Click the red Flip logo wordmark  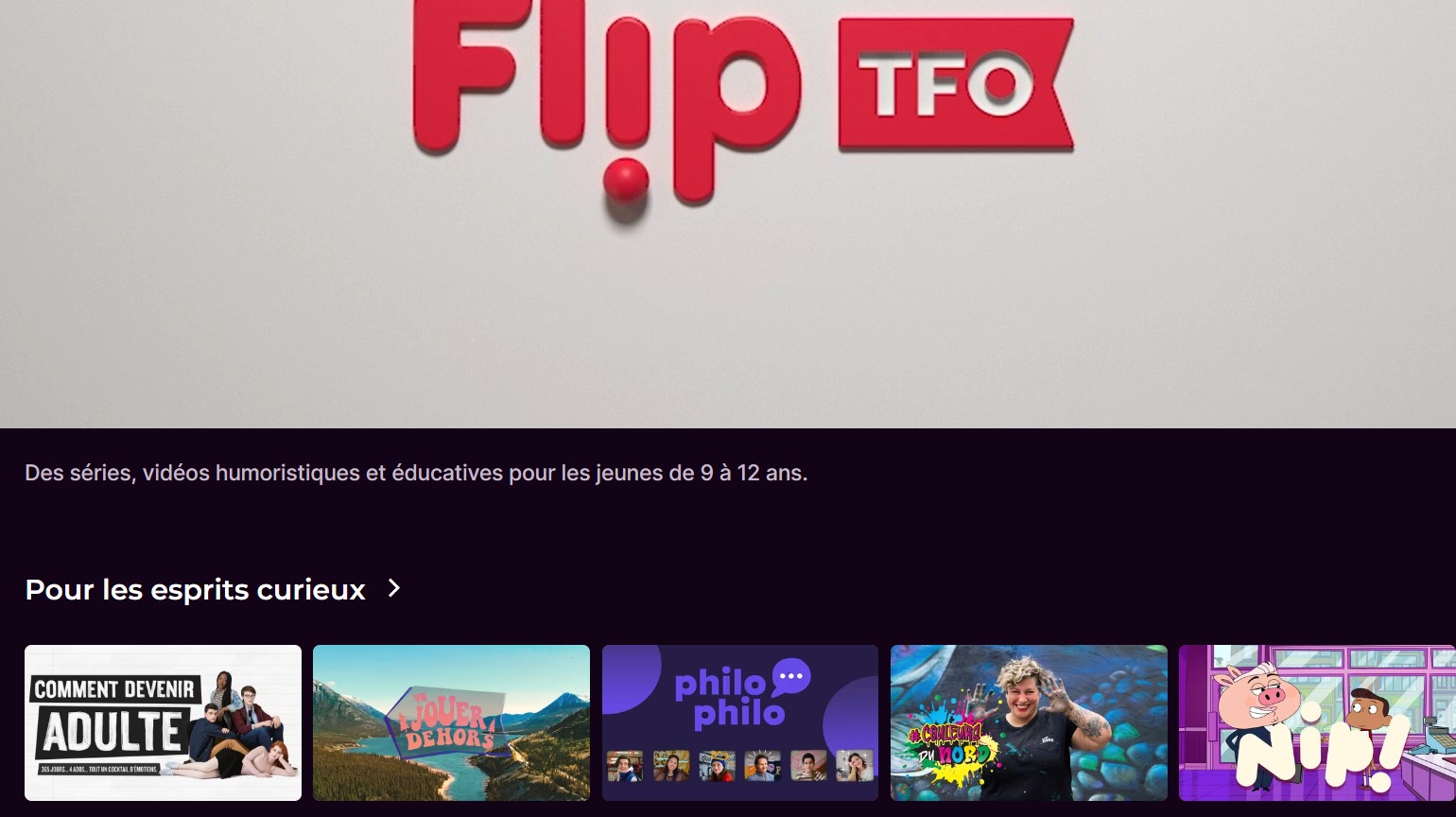pyautogui.click(x=605, y=102)
